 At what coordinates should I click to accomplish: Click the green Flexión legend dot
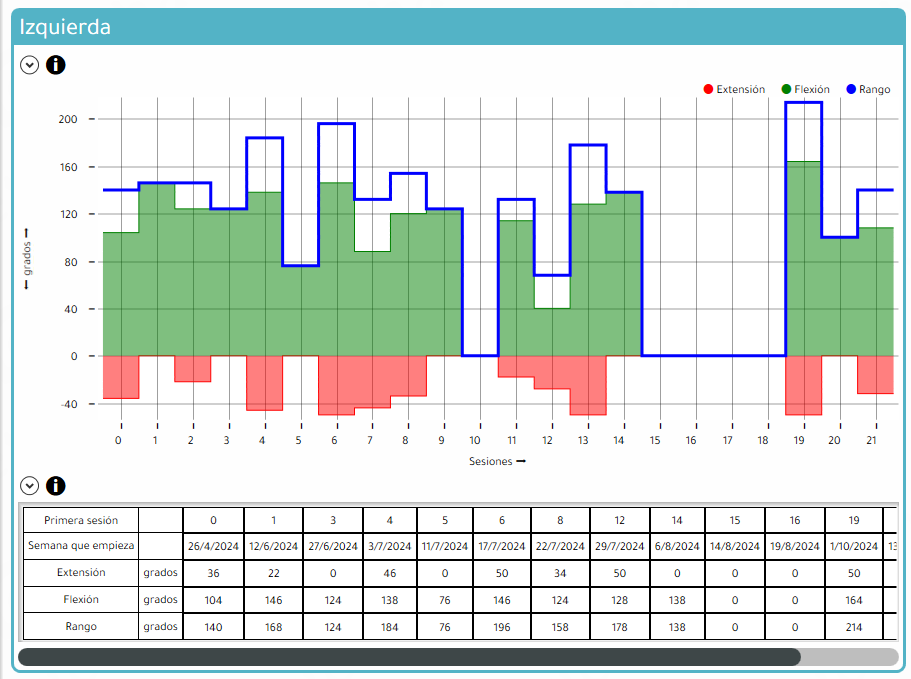click(787, 89)
